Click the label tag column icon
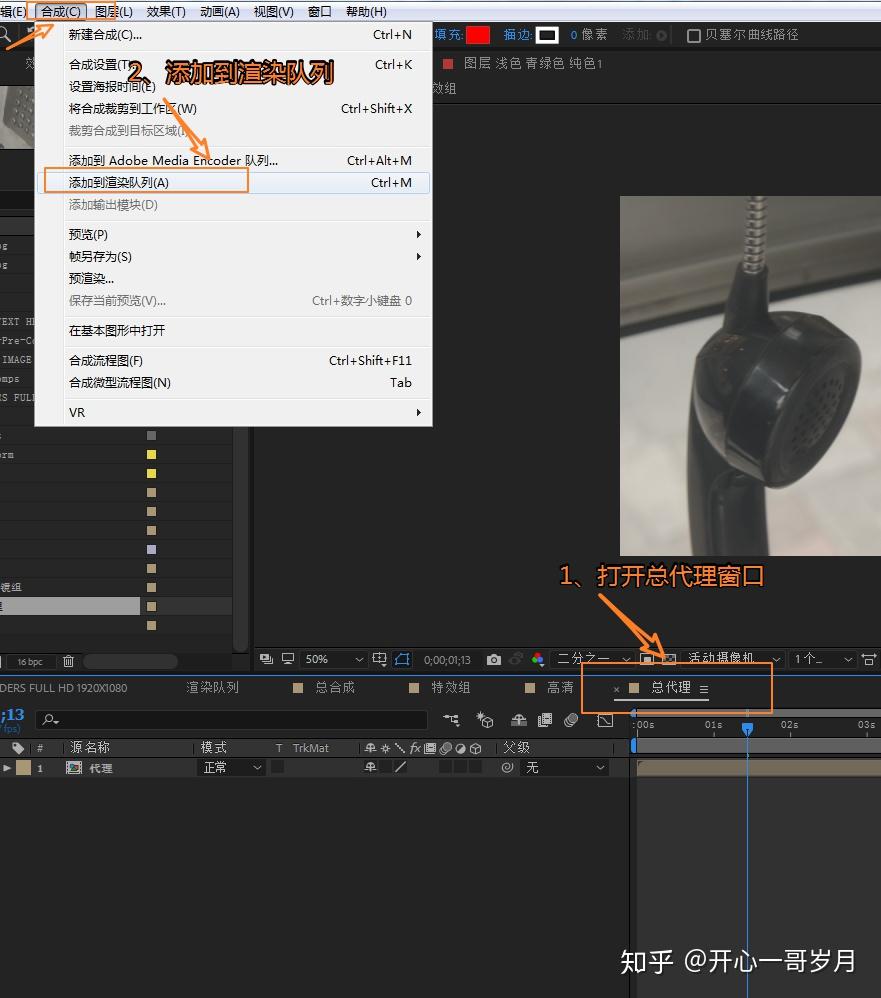Viewport: 881px width, 998px height. (x=18, y=748)
